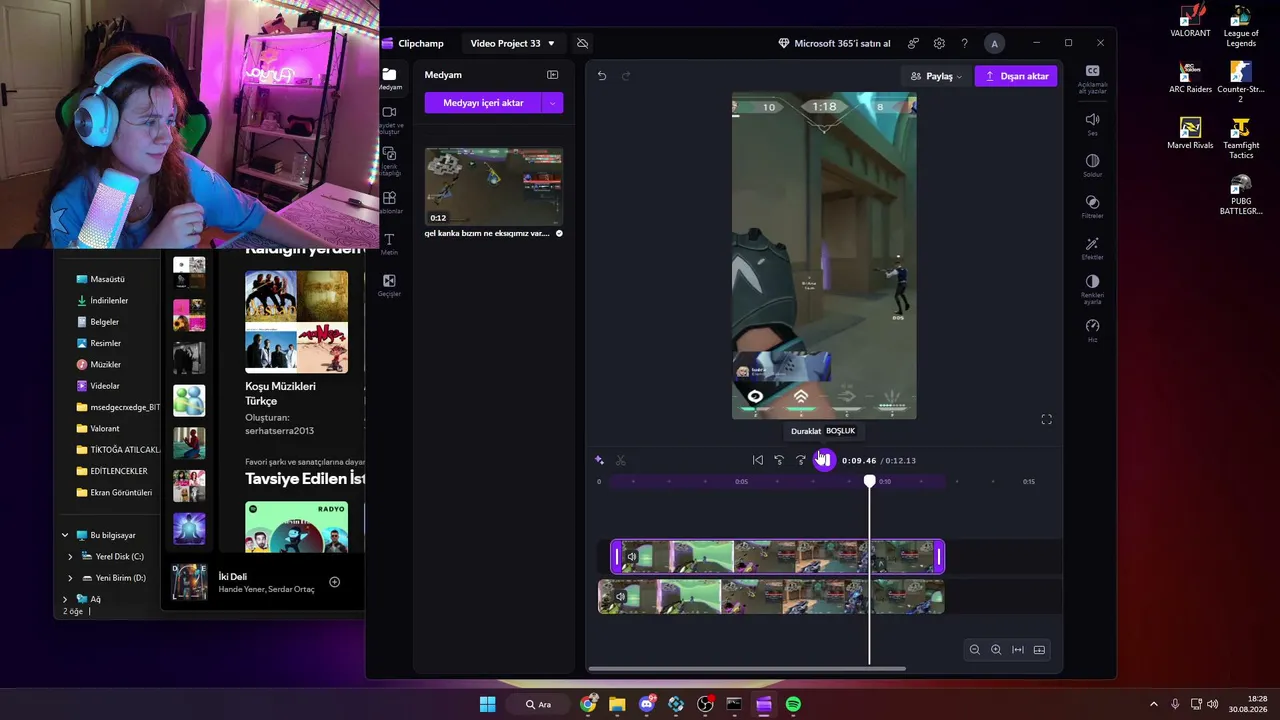Screen dimensions: 1280x720
Task: Open Clipchamp settings gear
Action: 939,44
